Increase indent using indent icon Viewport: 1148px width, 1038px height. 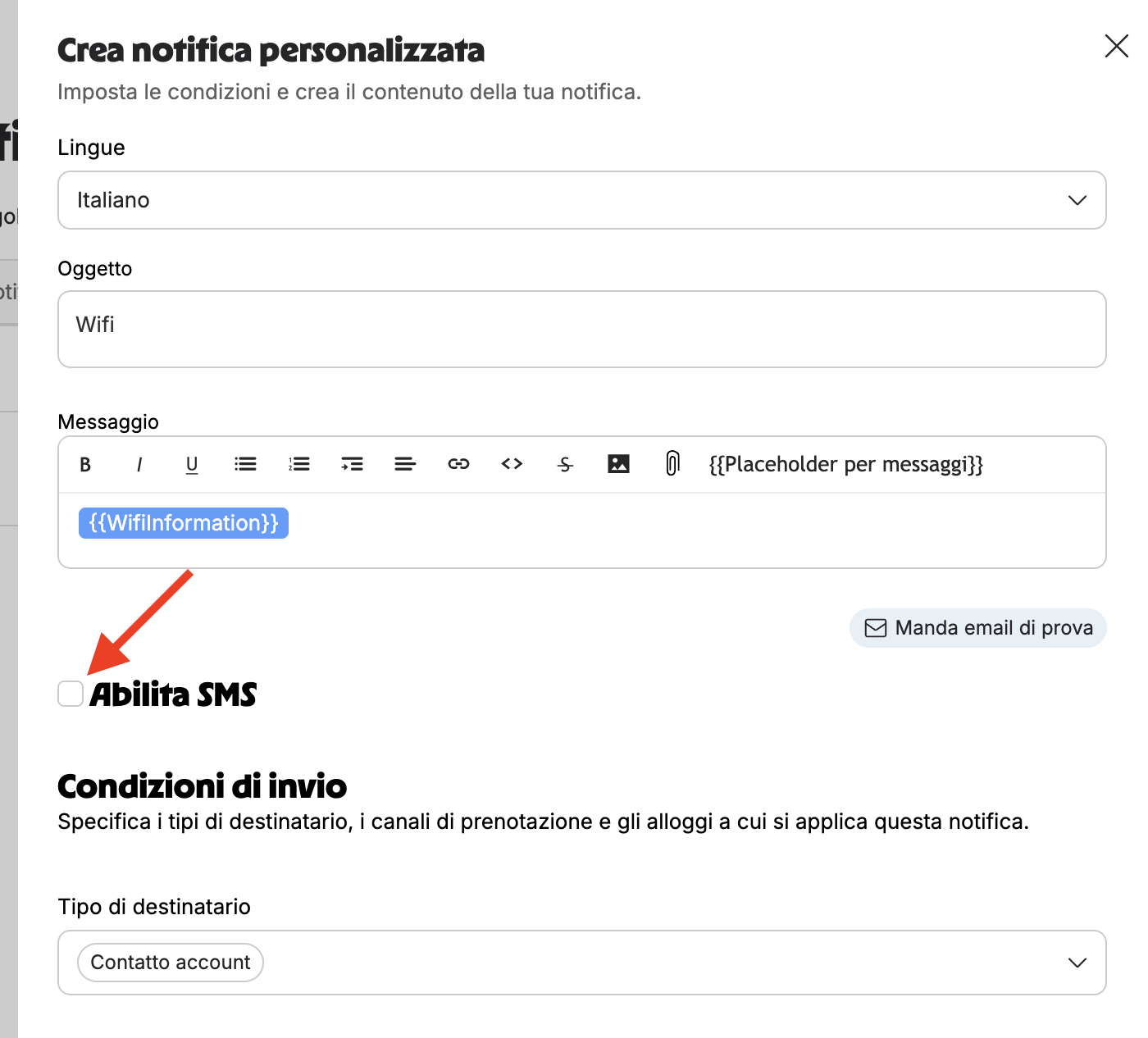352,464
